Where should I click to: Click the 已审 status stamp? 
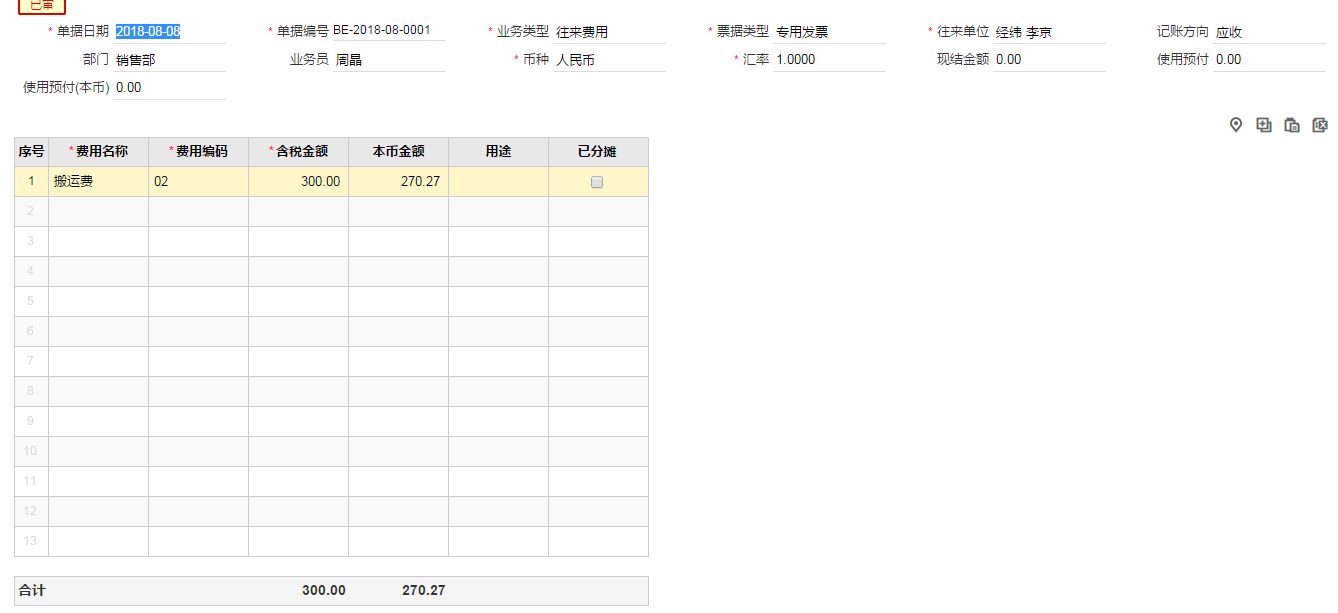pyautogui.click(x=42, y=5)
